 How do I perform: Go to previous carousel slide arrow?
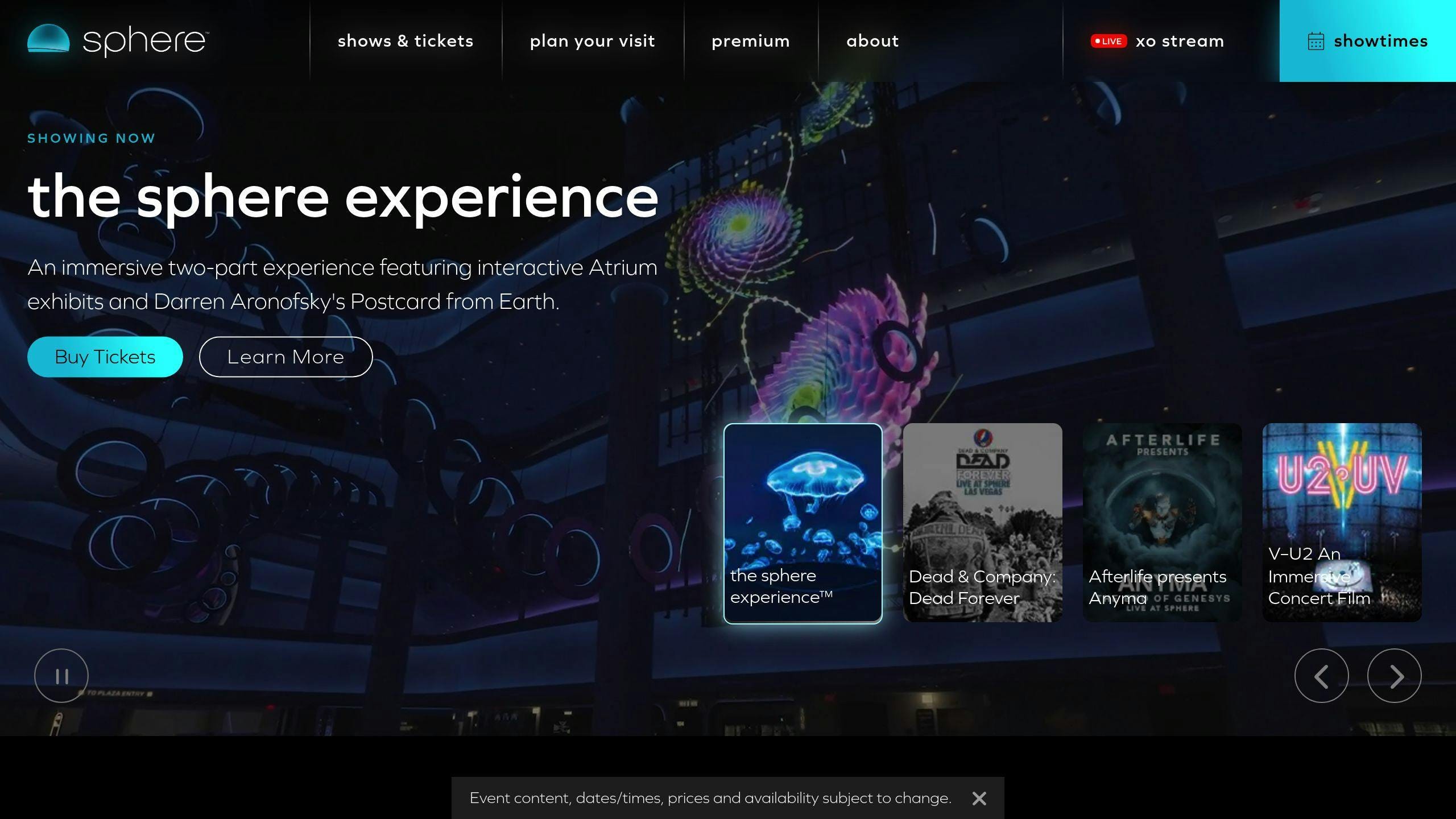click(1321, 676)
